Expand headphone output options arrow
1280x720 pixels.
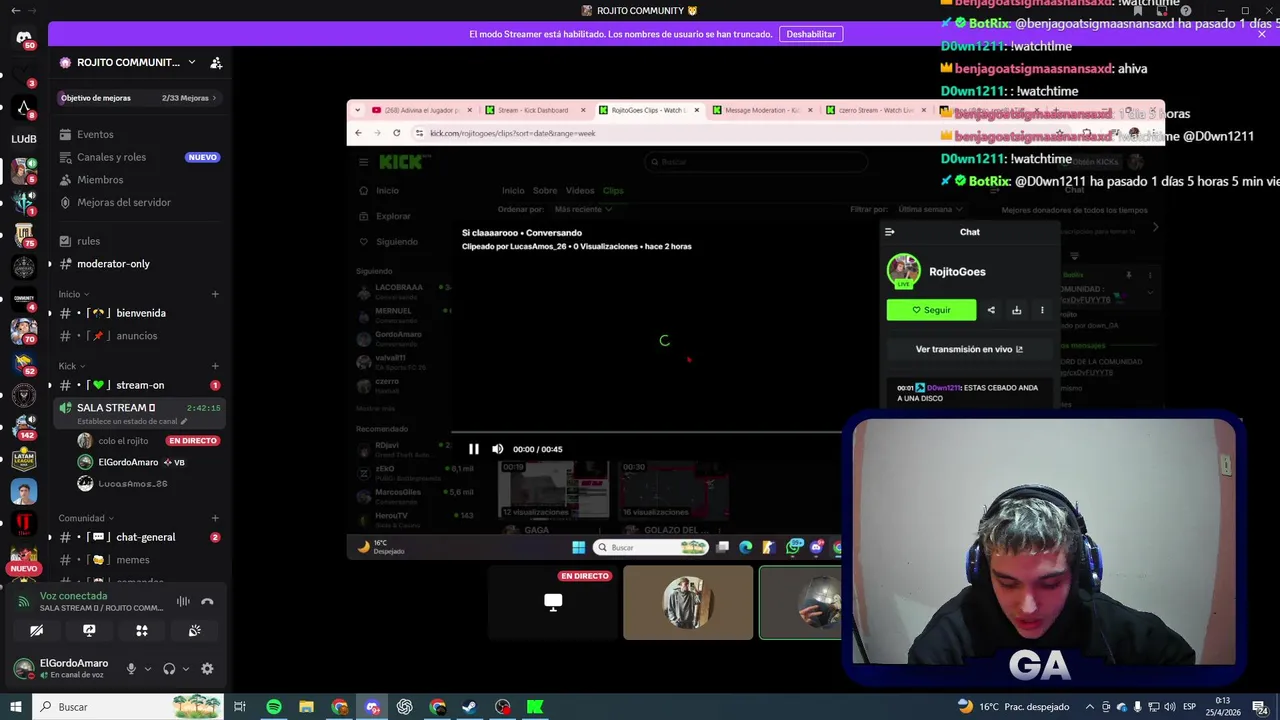(185, 669)
